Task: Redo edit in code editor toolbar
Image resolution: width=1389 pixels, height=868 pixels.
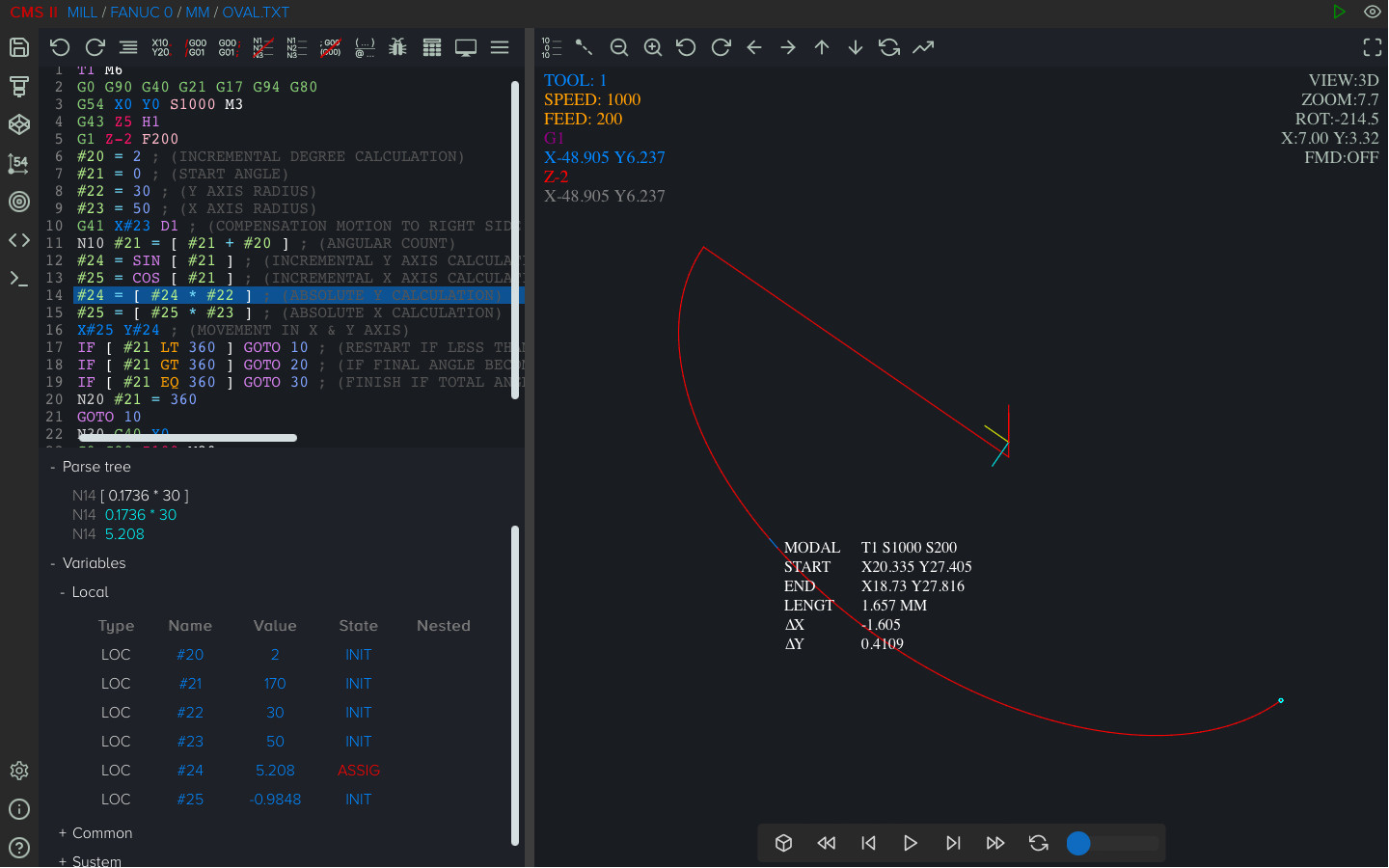Action: click(x=95, y=47)
